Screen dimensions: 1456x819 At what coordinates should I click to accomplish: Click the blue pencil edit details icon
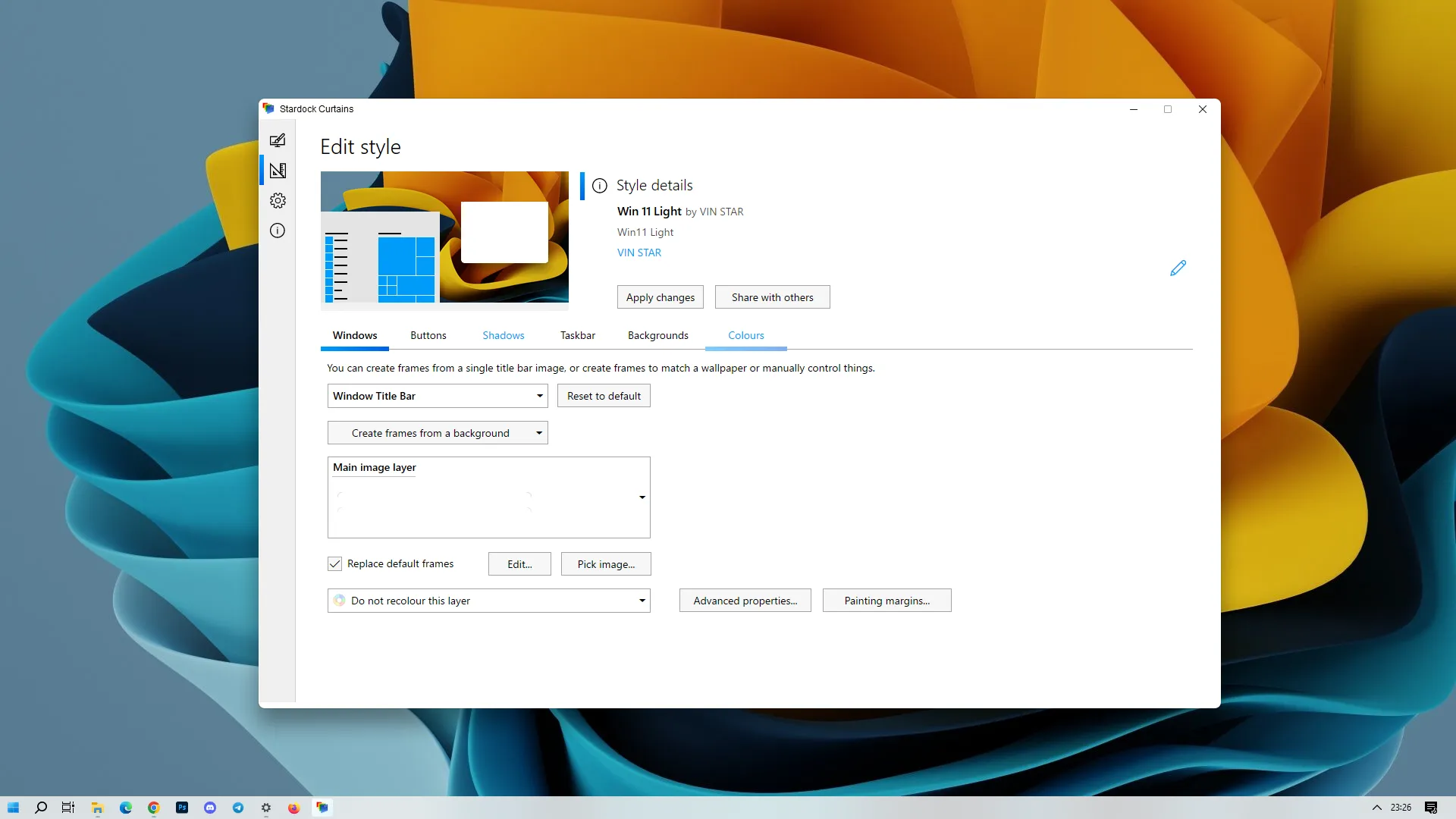coord(1178,268)
